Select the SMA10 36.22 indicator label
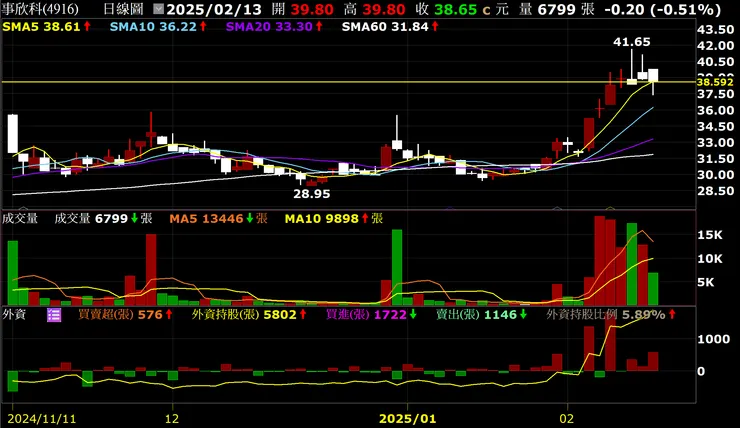 (158, 27)
